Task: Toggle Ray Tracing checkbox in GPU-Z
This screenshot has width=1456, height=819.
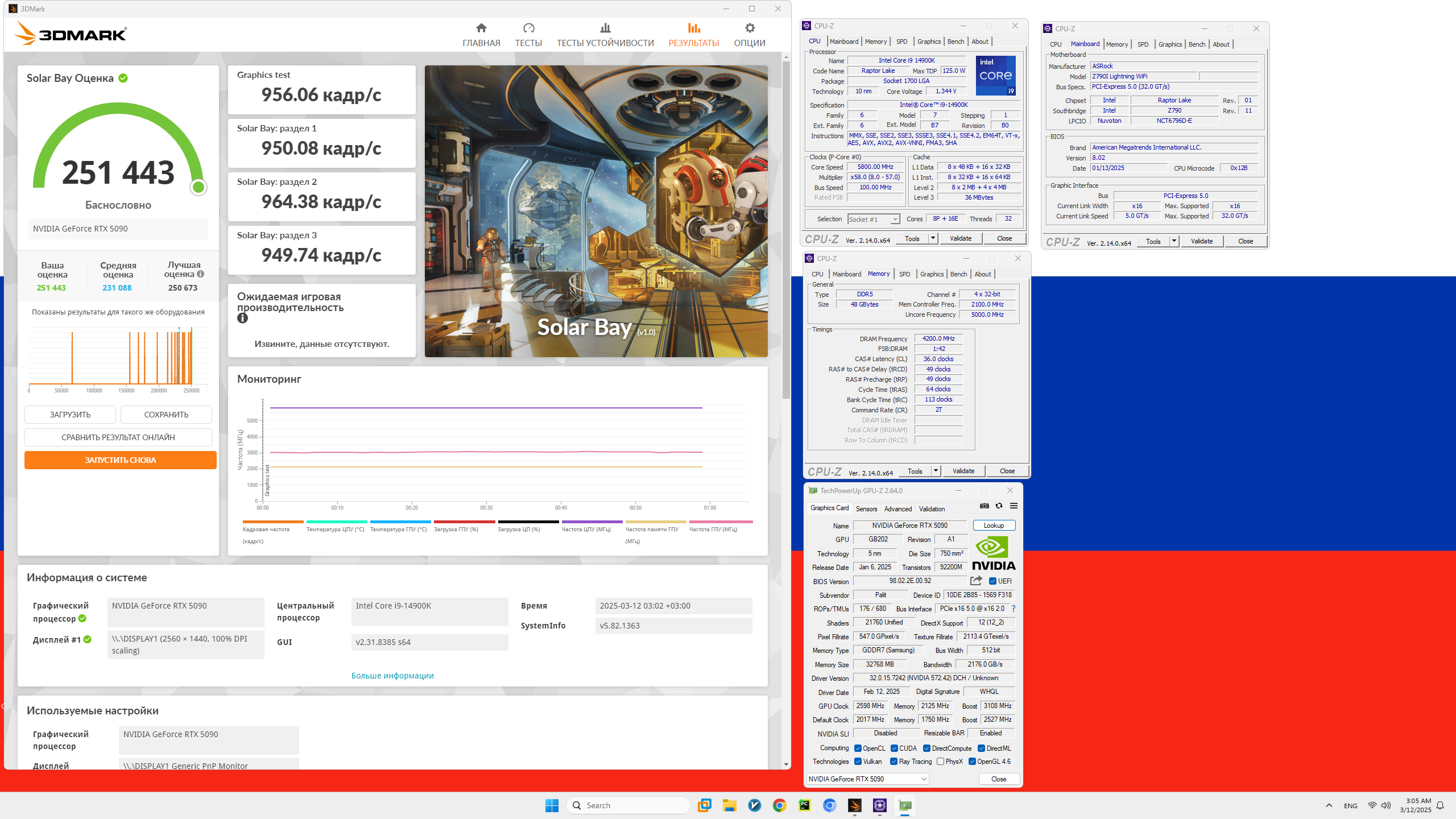Action: [x=894, y=761]
